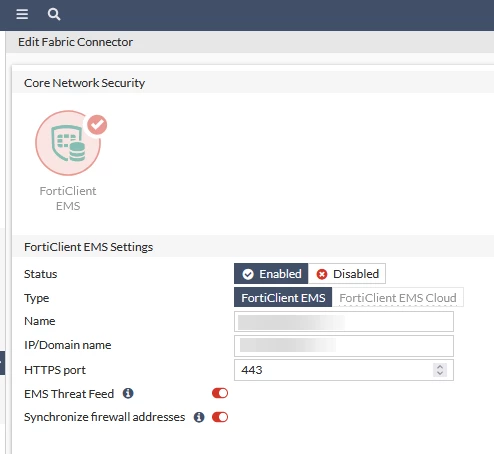Select the FortiClient EMS connector icon
The height and width of the screenshot is (454, 494).
[x=68, y=143]
